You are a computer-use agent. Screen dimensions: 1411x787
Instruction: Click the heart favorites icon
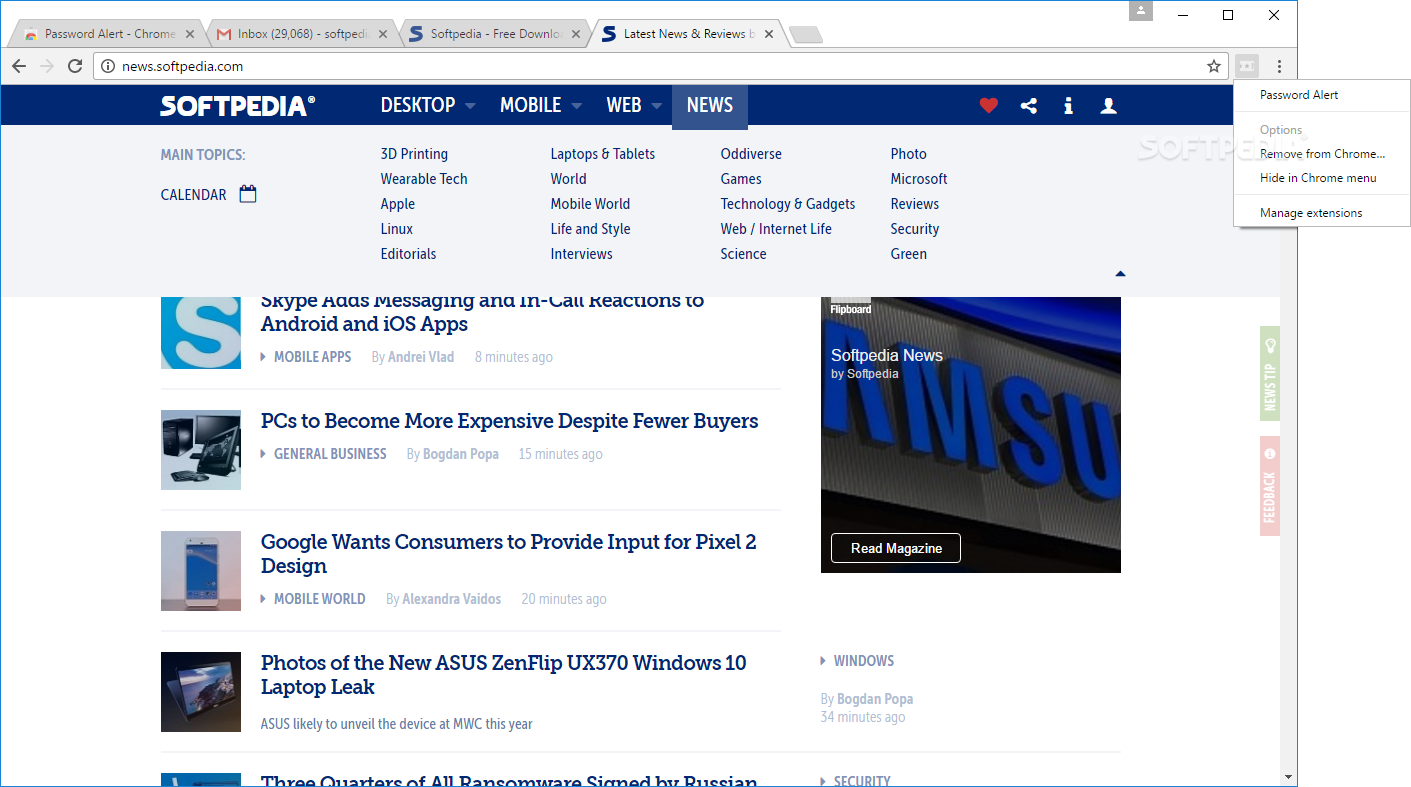point(989,105)
